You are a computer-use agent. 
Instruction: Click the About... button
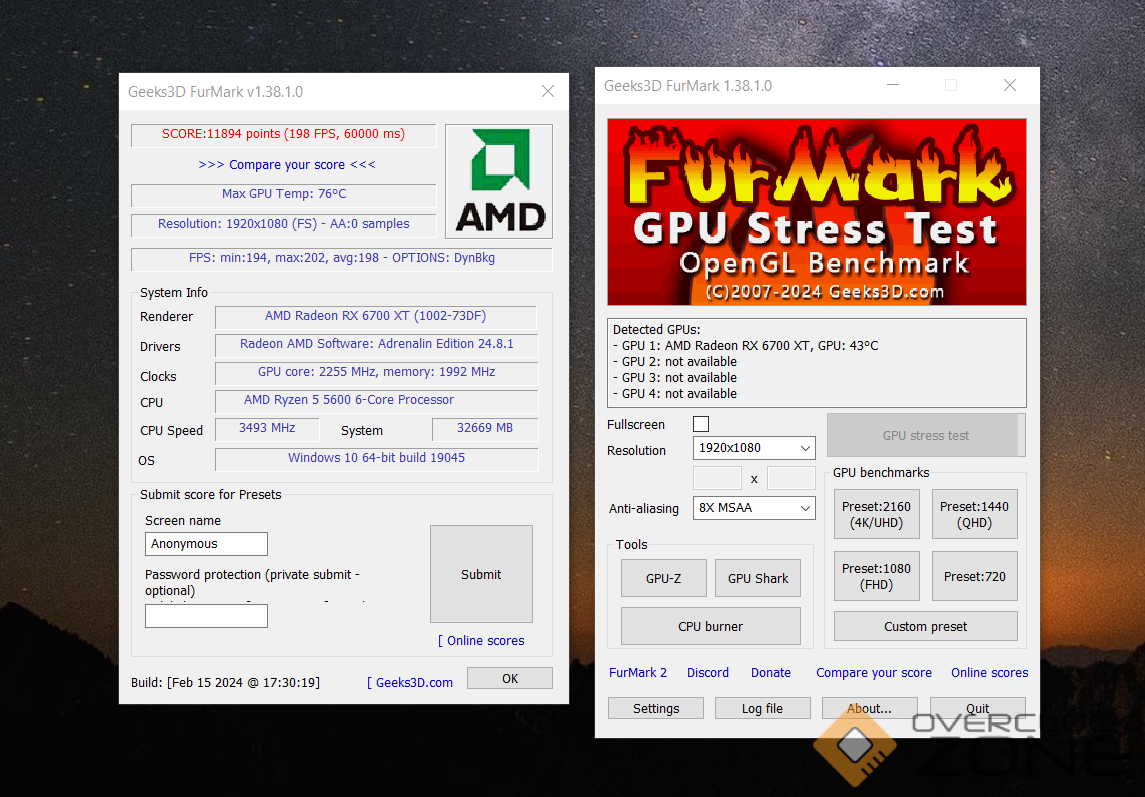pos(869,709)
